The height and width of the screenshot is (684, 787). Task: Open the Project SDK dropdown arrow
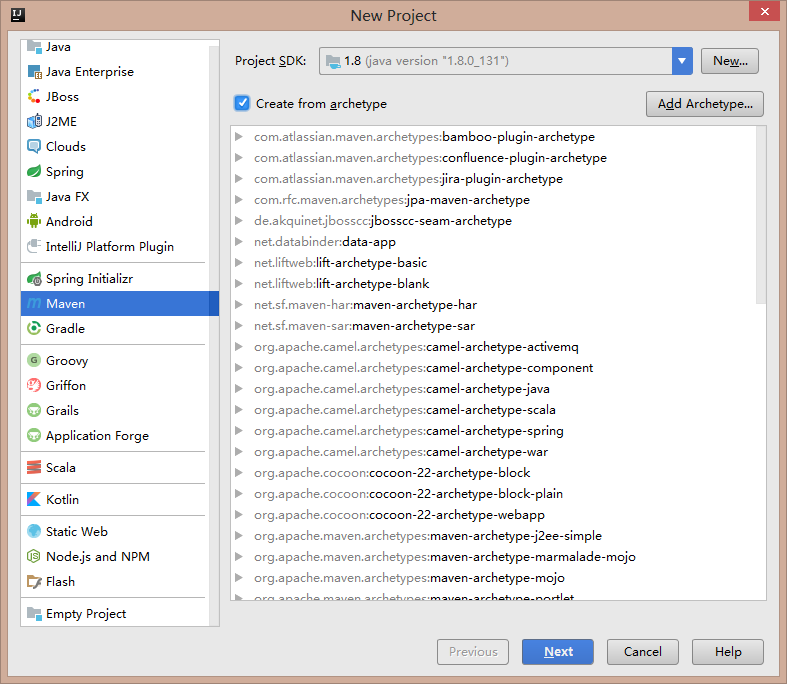pos(682,61)
